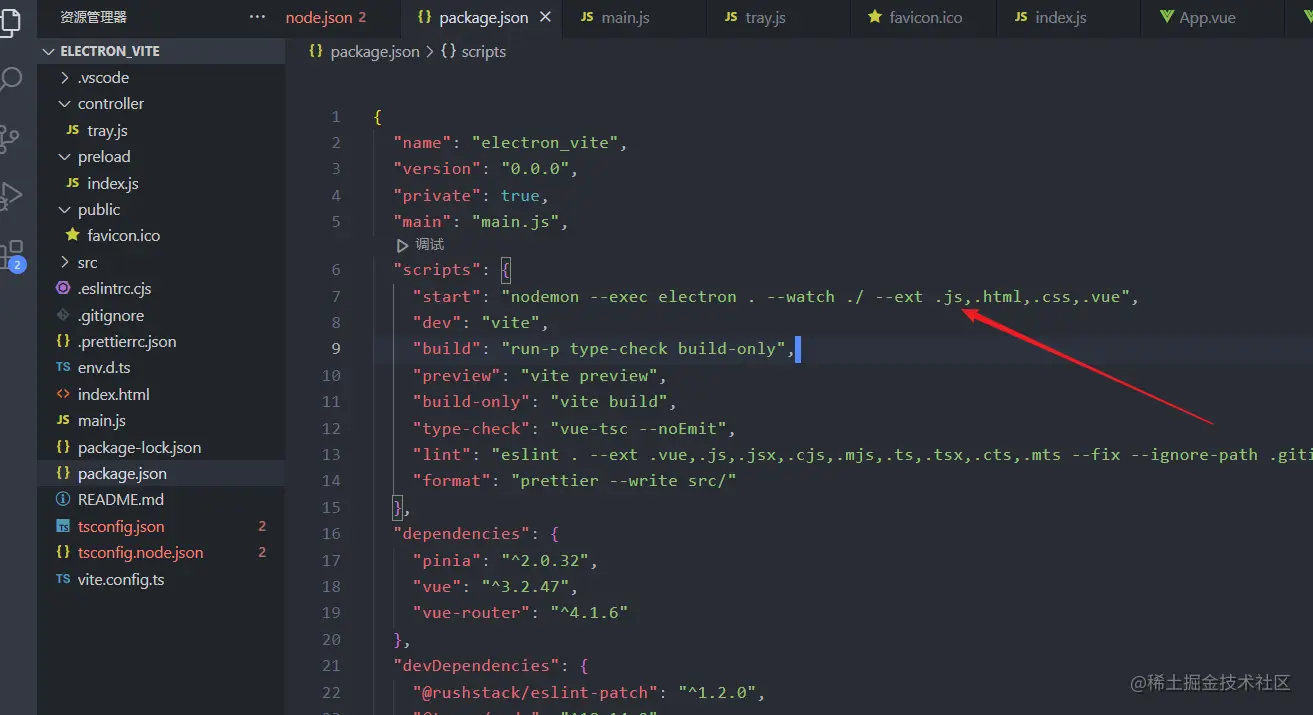1313x715 pixels.
Task: Collapse the public folder
Action: [161, 209]
